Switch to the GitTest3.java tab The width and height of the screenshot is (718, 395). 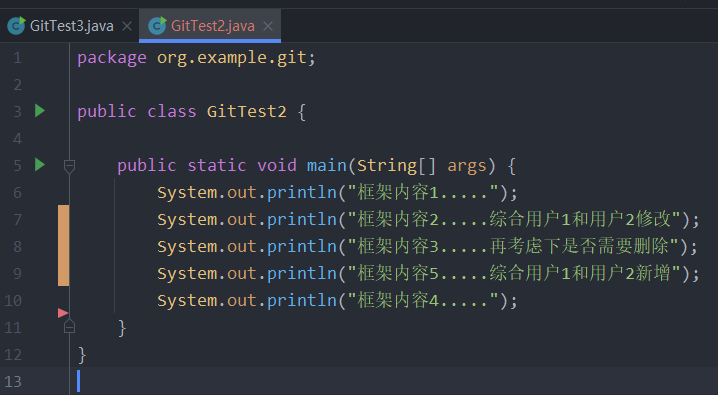click(70, 26)
